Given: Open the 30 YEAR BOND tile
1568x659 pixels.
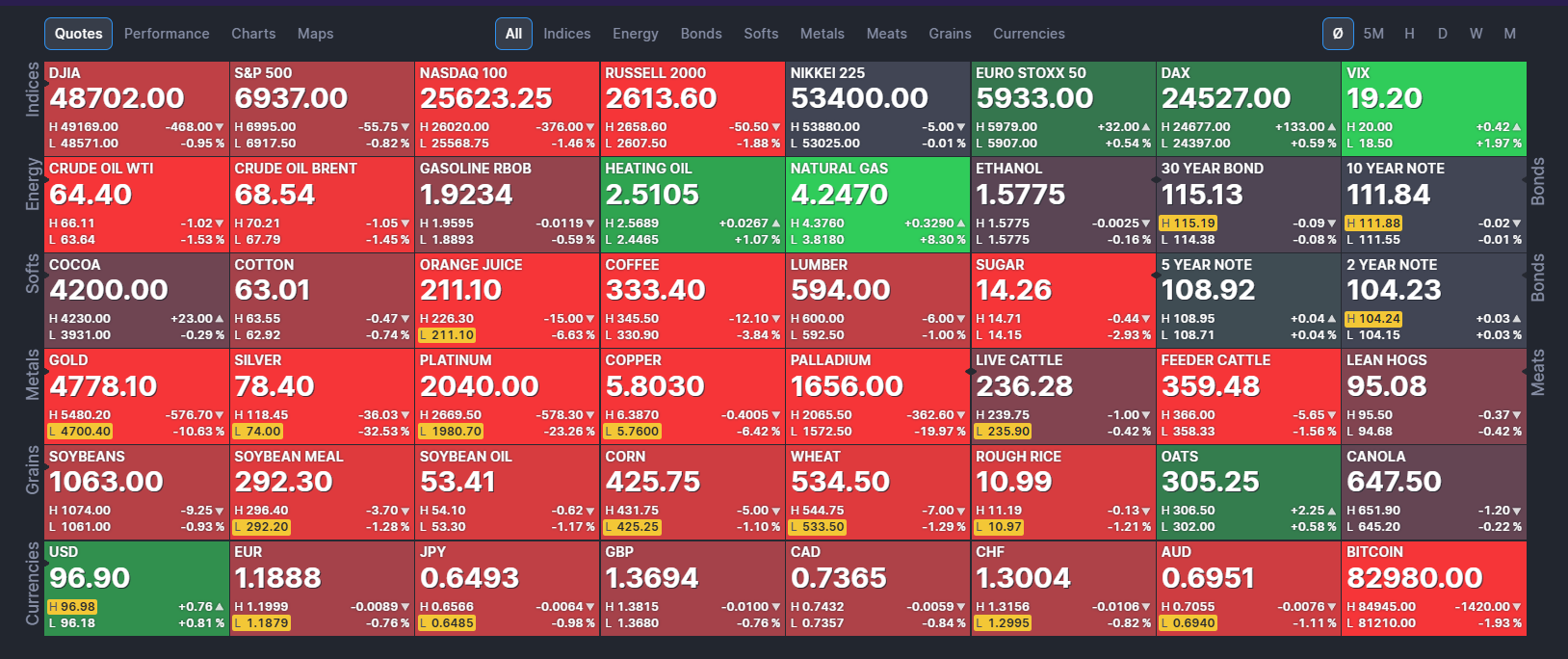Looking at the screenshot, I should pos(1248,204).
